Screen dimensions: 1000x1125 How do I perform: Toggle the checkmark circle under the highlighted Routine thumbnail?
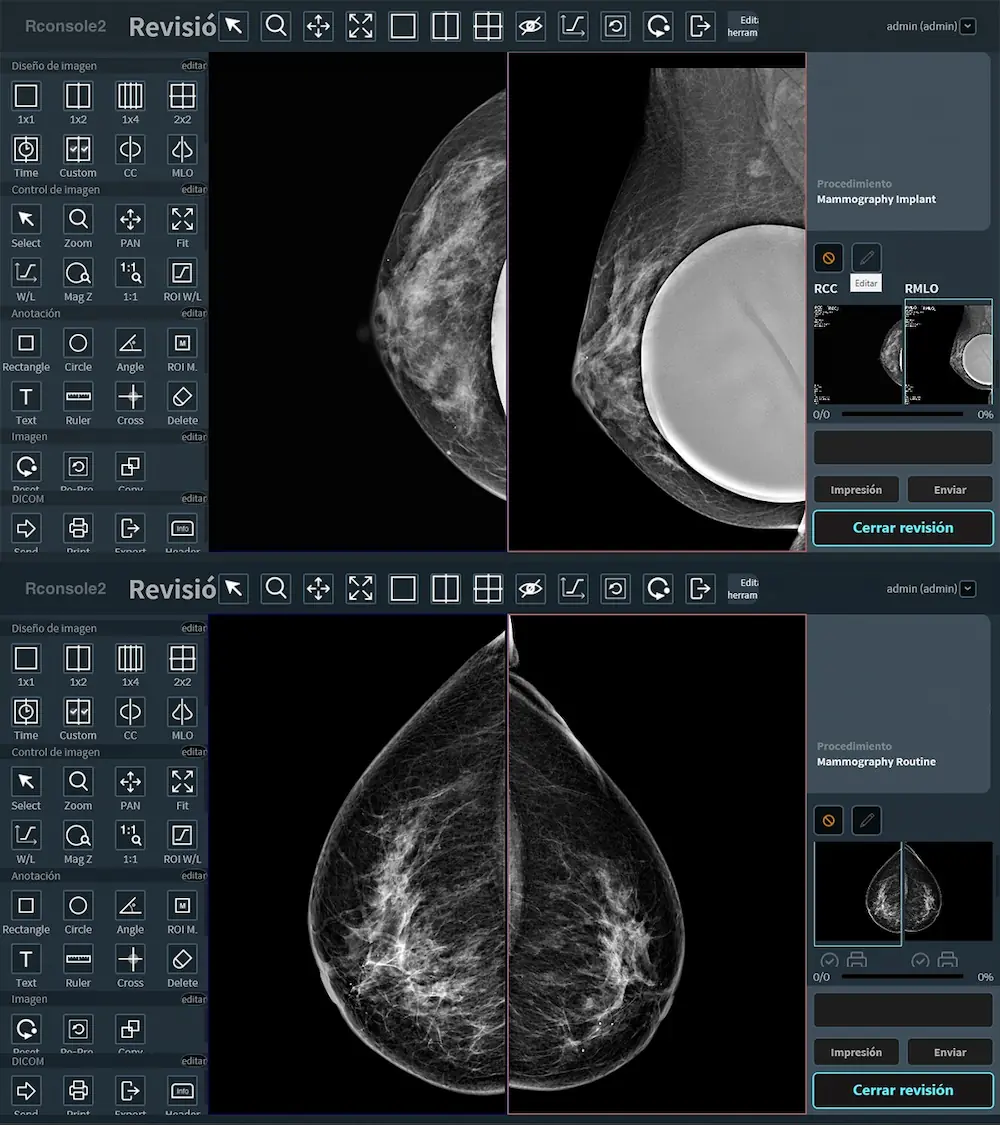click(x=828, y=961)
